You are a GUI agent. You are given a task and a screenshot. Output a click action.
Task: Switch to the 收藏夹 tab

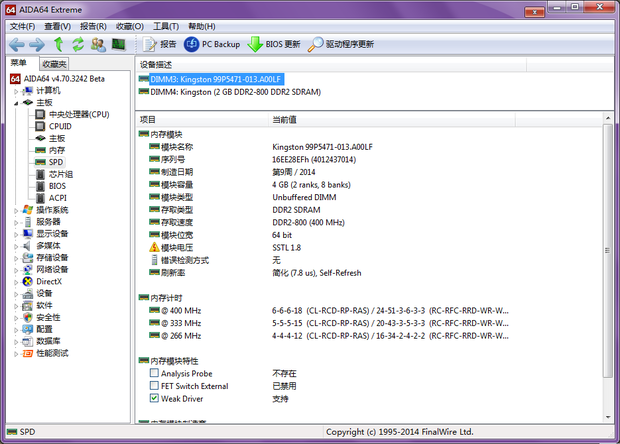point(55,64)
